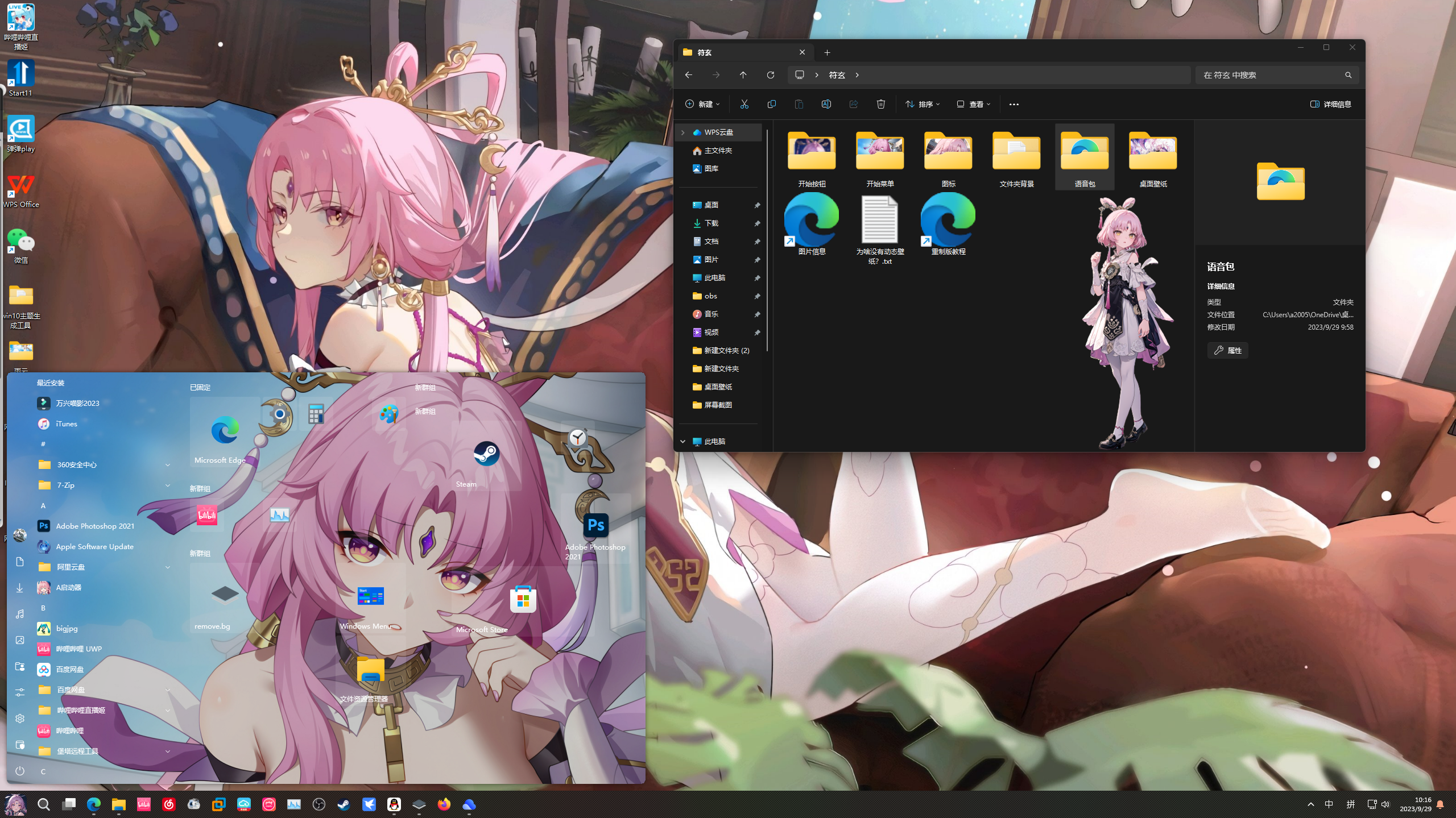Toggle the 详细信息 details pane button
This screenshot has height=818, width=1456.
tap(1330, 104)
